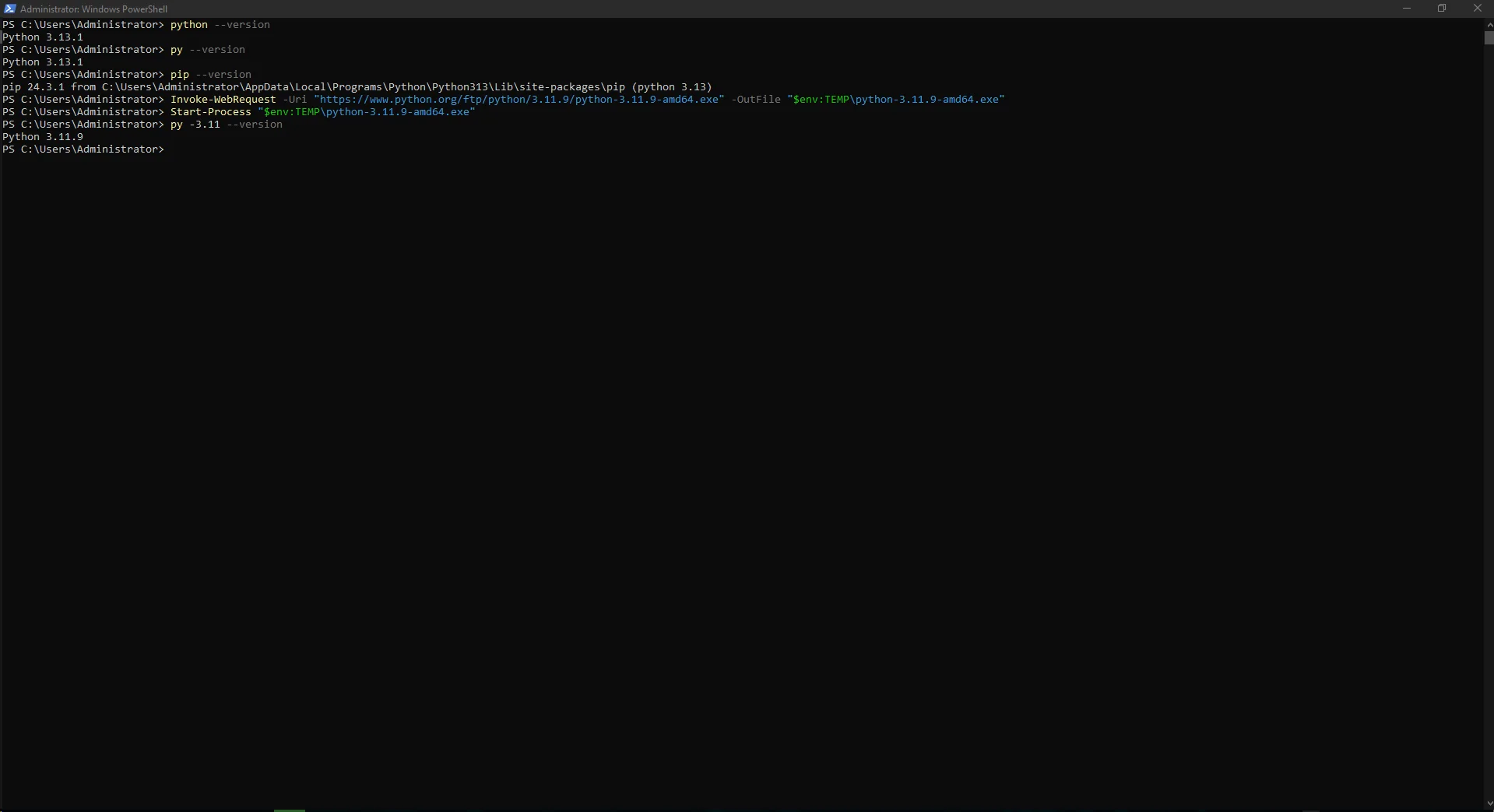Click the 'Start-Process' command word
1494x812 pixels.
click(x=211, y=112)
